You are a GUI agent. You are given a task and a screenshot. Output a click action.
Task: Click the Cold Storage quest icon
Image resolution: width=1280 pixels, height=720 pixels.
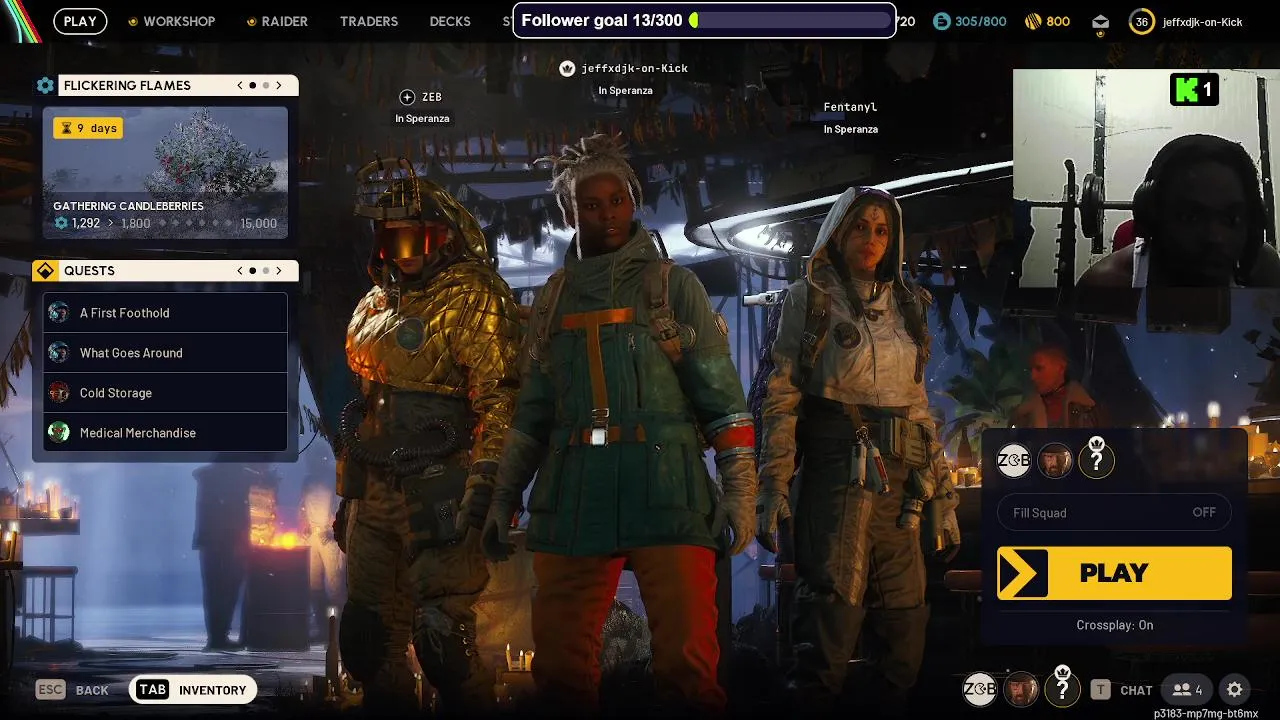coord(59,393)
